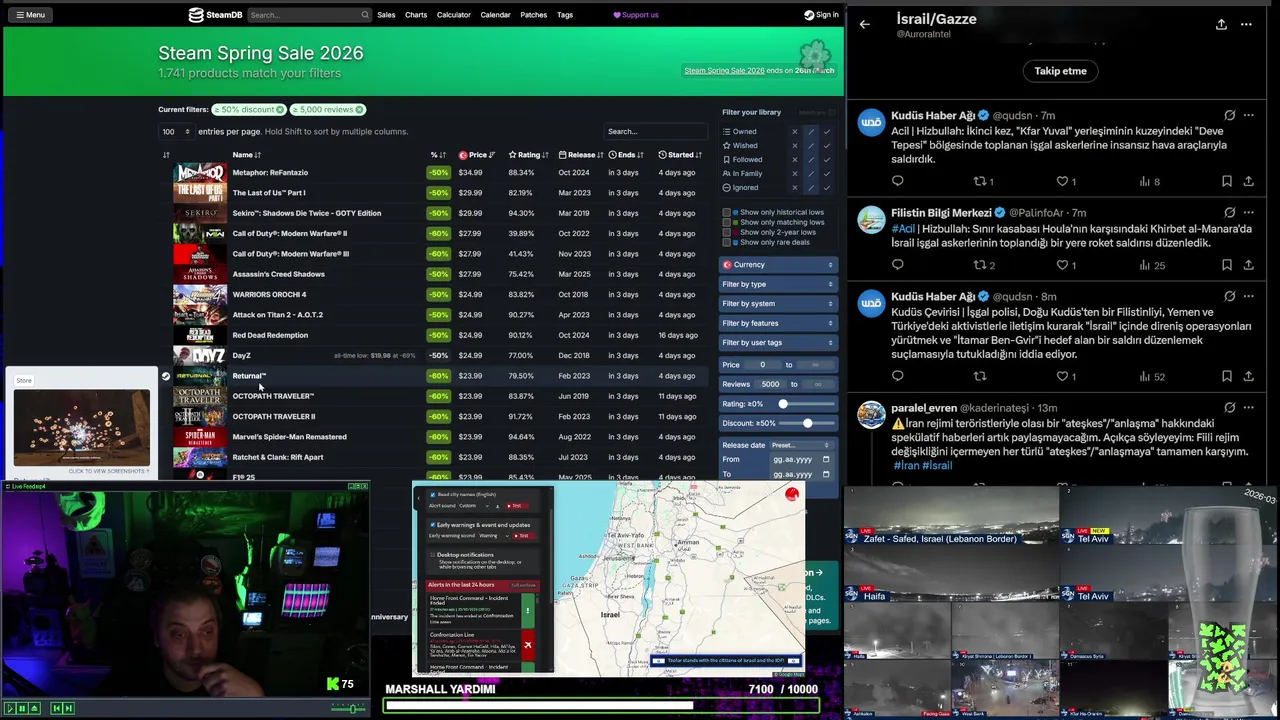
Task: Open the Calculator menu item
Action: pyautogui.click(x=454, y=15)
